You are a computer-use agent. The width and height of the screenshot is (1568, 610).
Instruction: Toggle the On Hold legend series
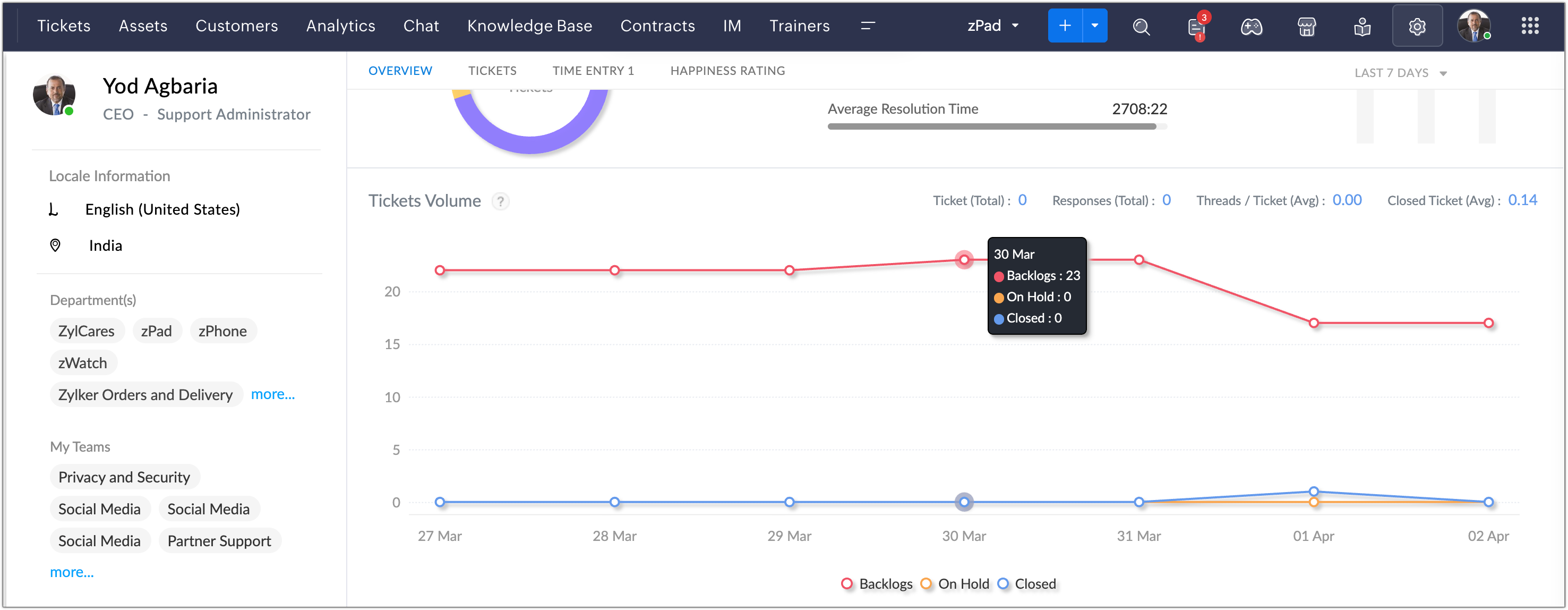(x=955, y=584)
